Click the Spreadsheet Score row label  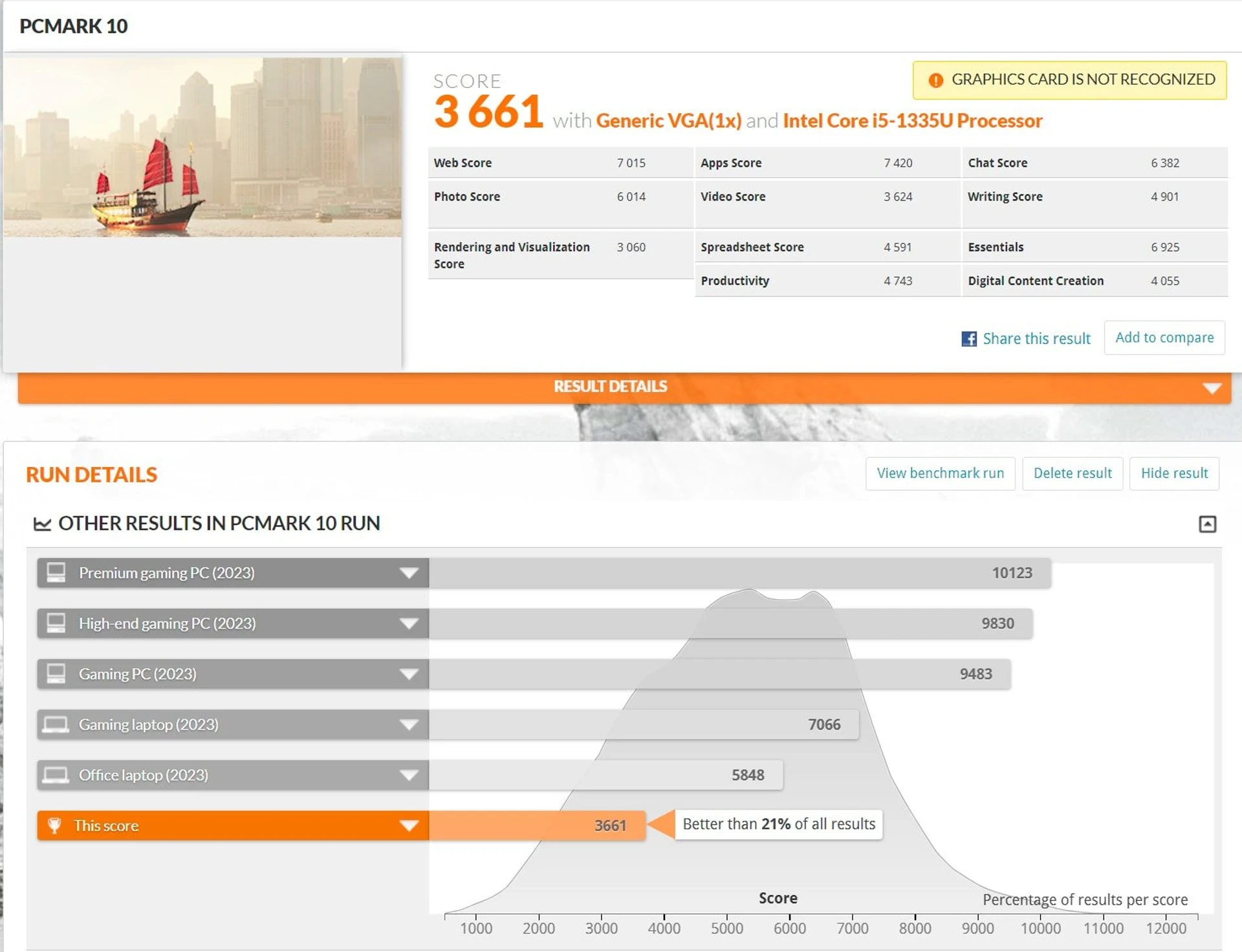(x=752, y=247)
